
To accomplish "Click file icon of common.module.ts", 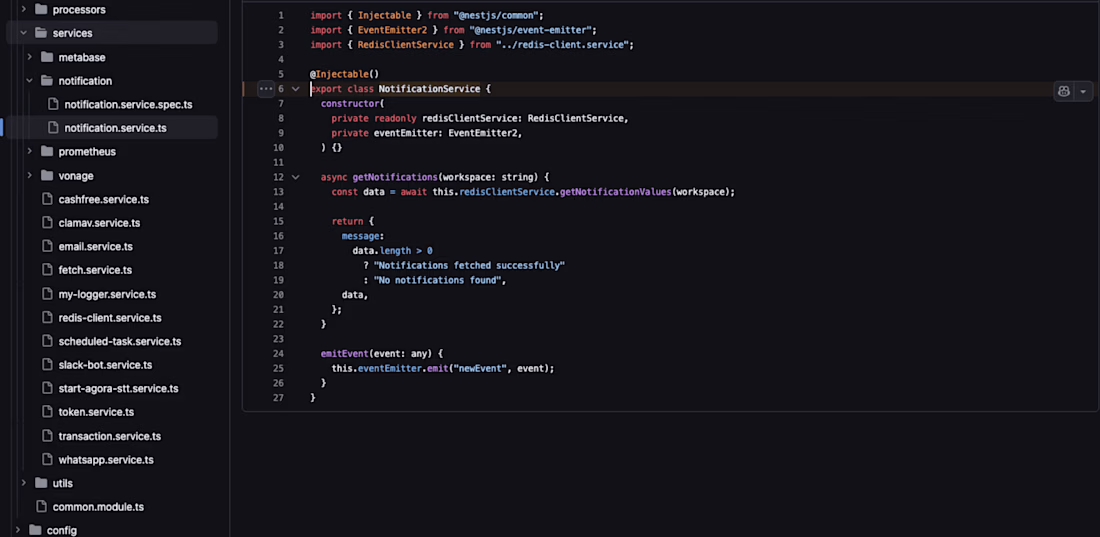I will [41, 506].
